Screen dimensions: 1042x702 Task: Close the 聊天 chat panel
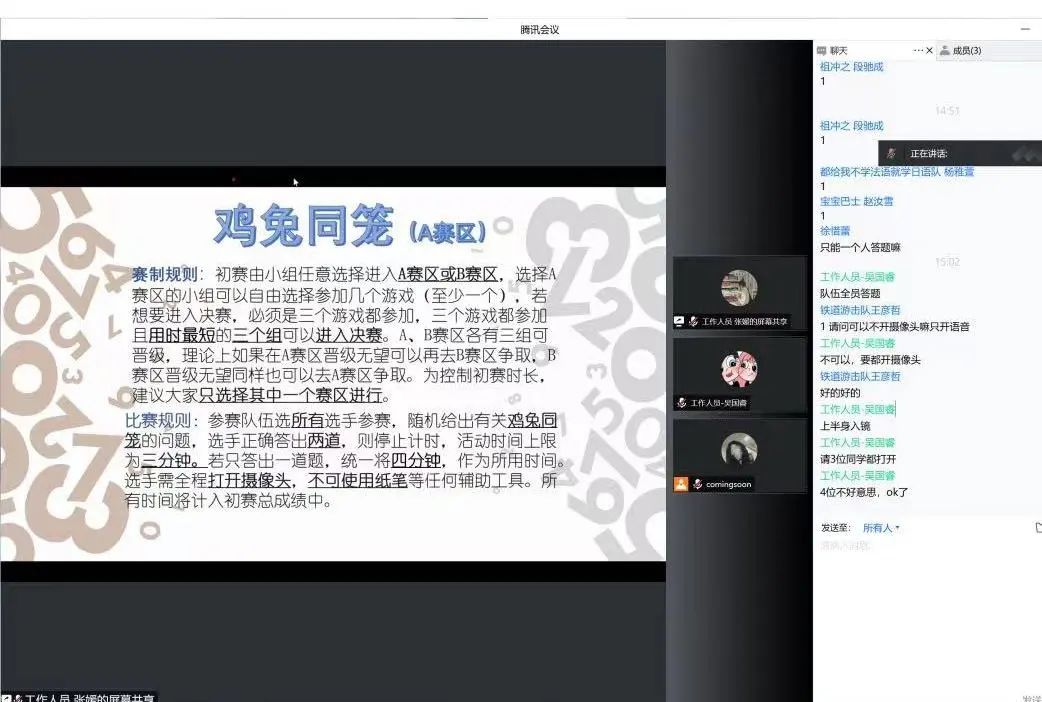click(929, 50)
